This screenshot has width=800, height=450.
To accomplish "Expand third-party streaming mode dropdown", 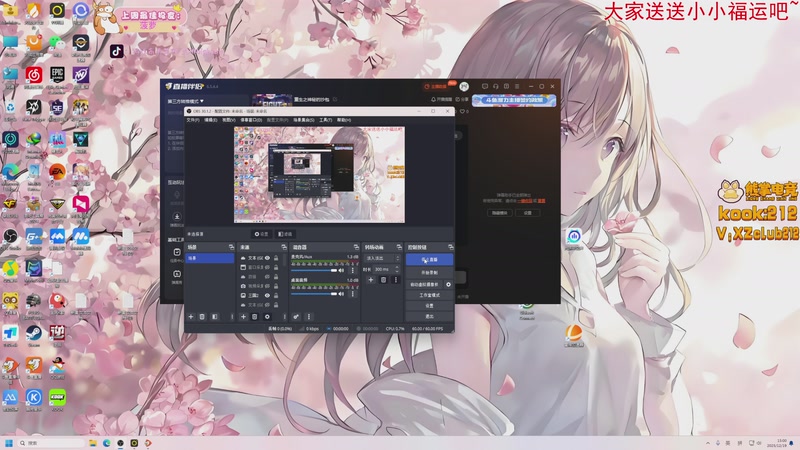I will click(186, 101).
